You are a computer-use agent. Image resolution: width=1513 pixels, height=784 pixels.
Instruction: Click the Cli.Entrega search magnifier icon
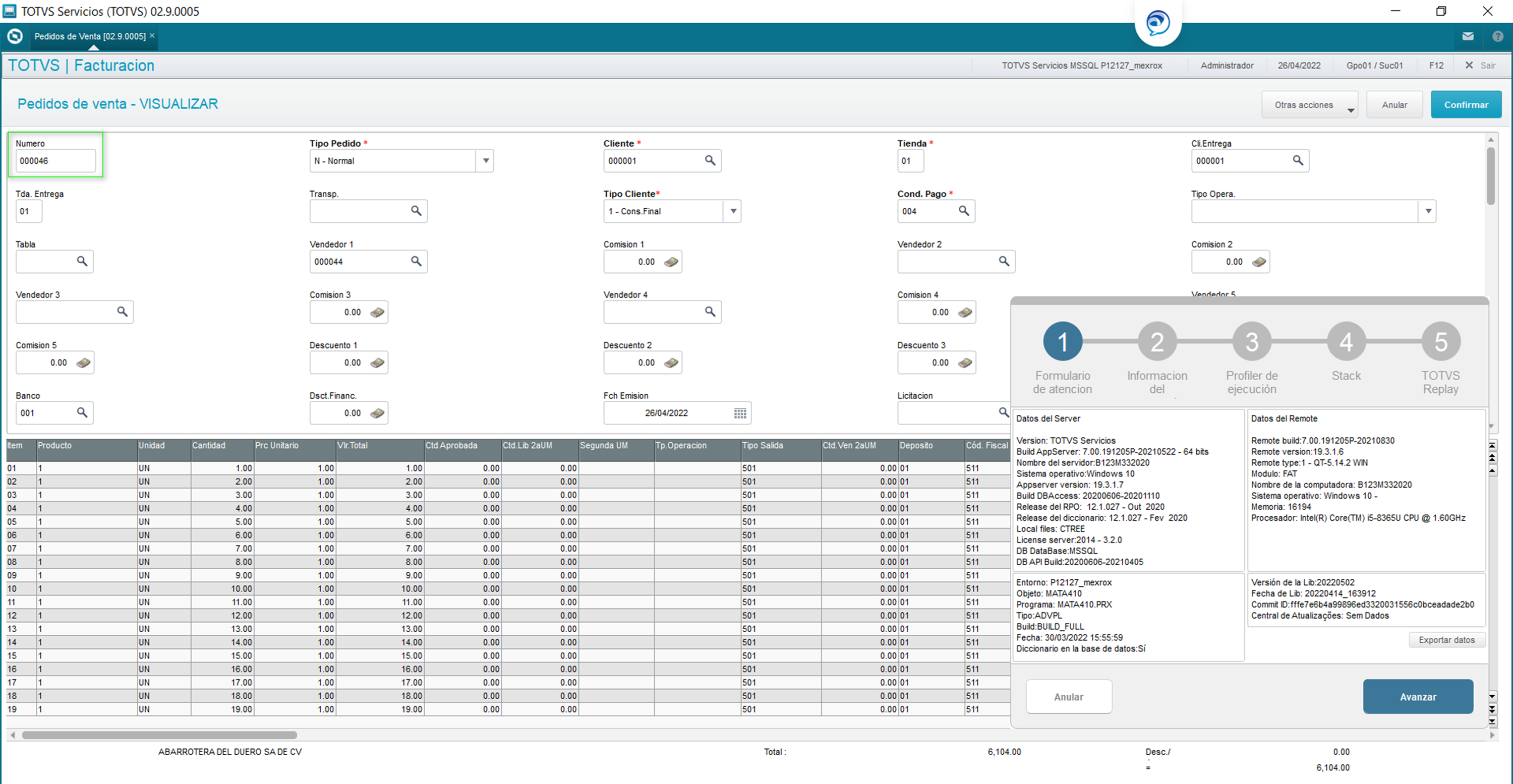pos(1298,160)
